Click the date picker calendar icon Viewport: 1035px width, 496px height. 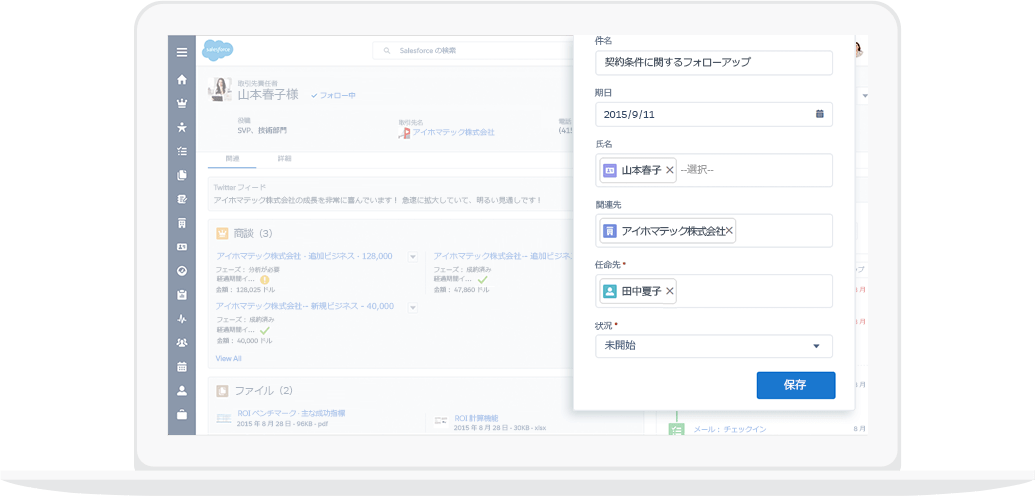[x=819, y=114]
